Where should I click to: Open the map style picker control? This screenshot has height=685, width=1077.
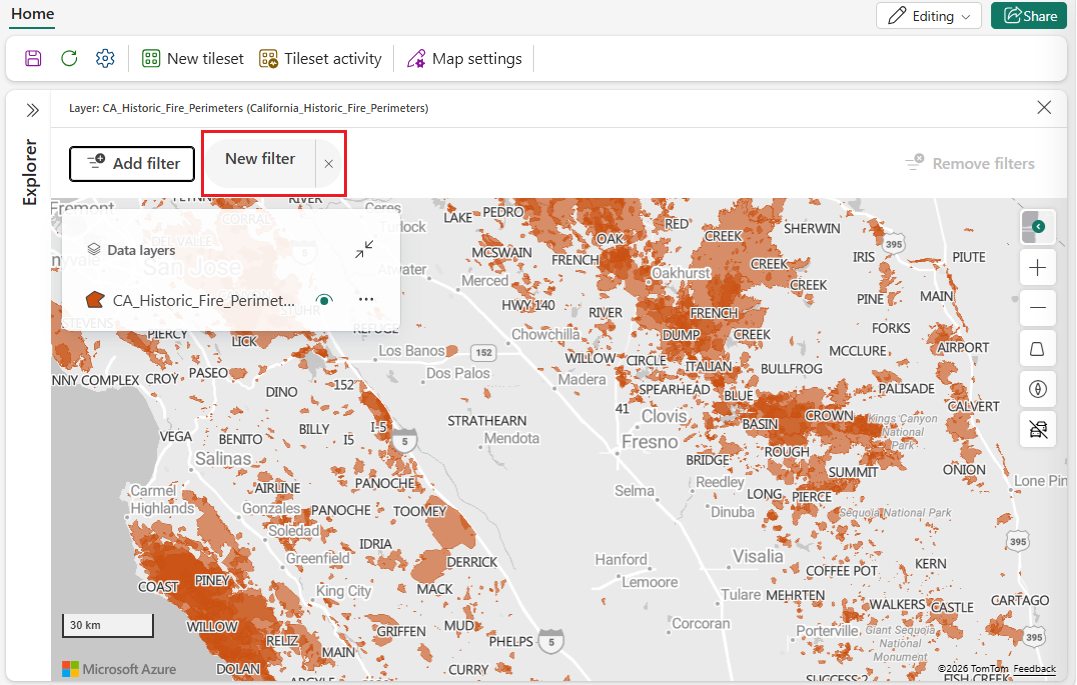[1037, 227]
